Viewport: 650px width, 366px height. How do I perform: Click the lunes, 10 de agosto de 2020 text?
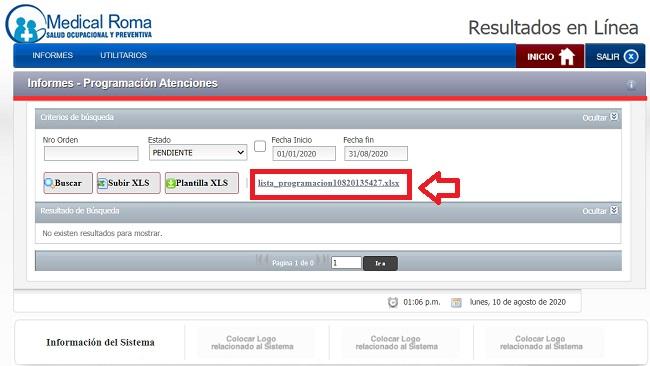[517, 302]
